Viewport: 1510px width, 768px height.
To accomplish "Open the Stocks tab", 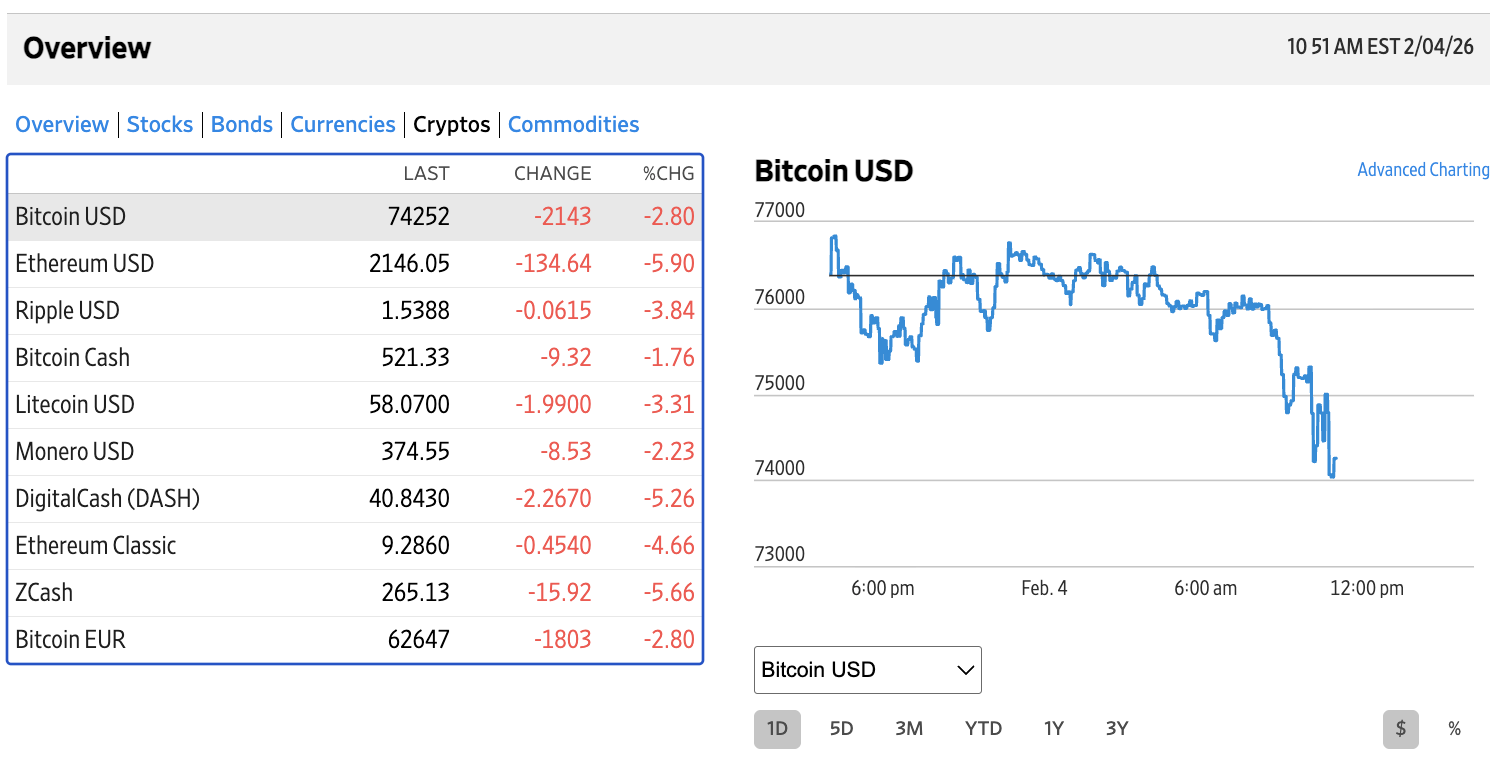I will pos(160,125).
